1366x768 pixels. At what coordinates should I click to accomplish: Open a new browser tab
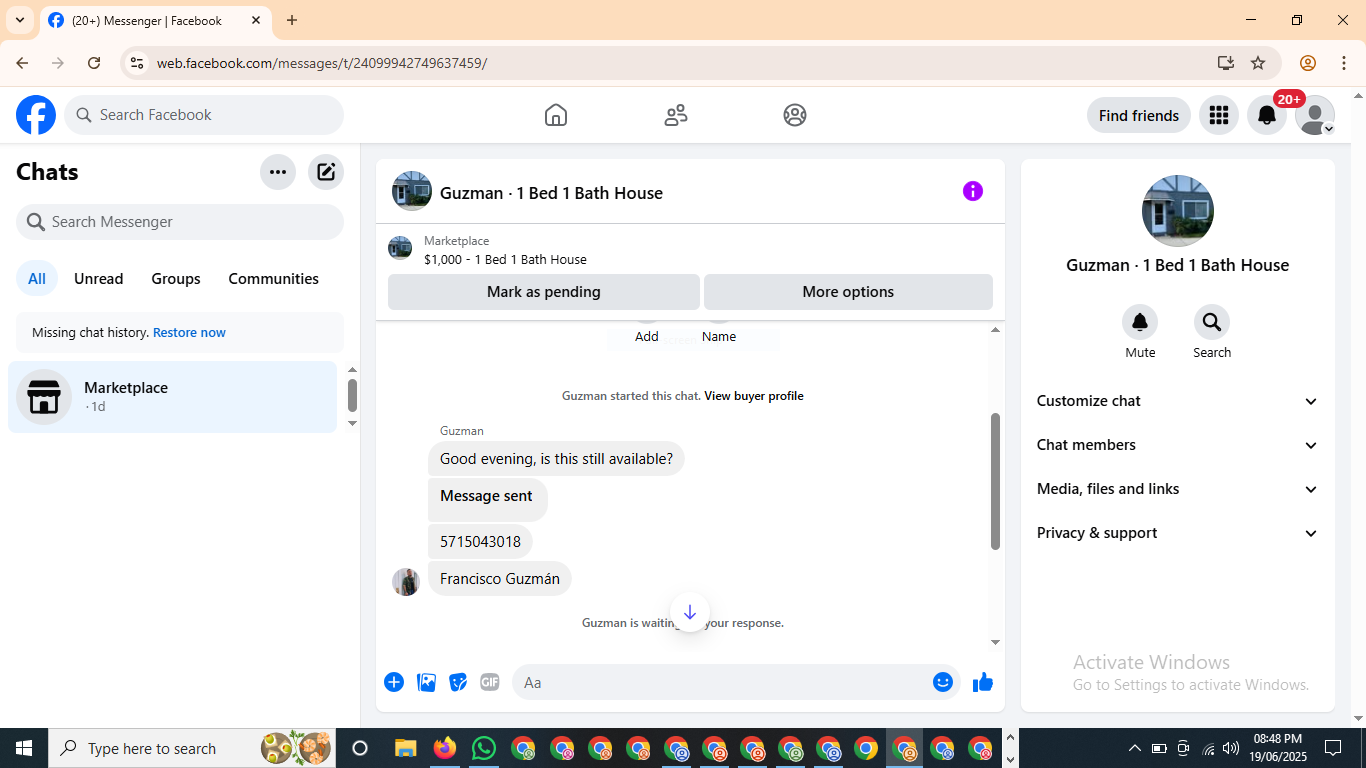click(292, 20)
